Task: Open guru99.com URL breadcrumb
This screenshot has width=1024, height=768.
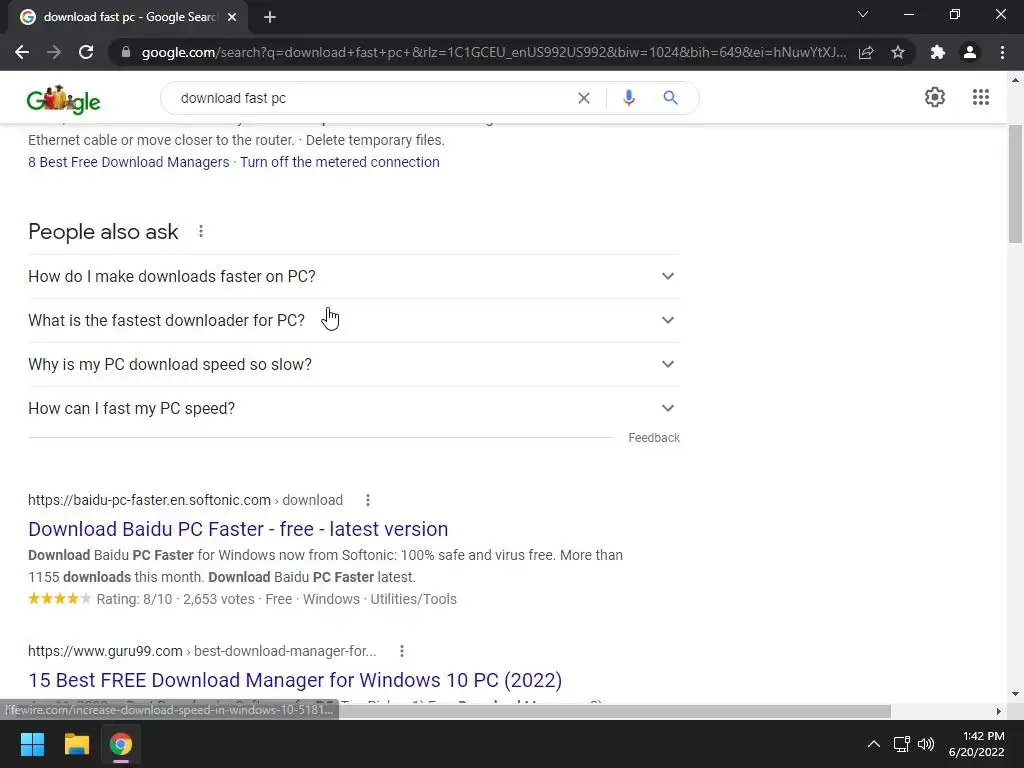Action: [202, 651]
